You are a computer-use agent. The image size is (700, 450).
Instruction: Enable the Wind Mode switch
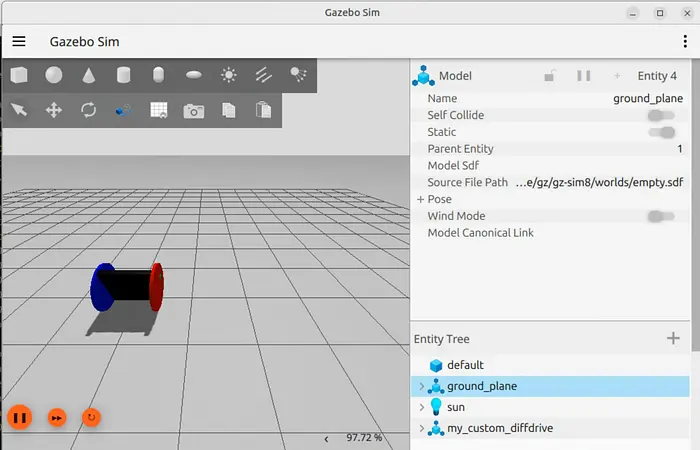(660, 216)
